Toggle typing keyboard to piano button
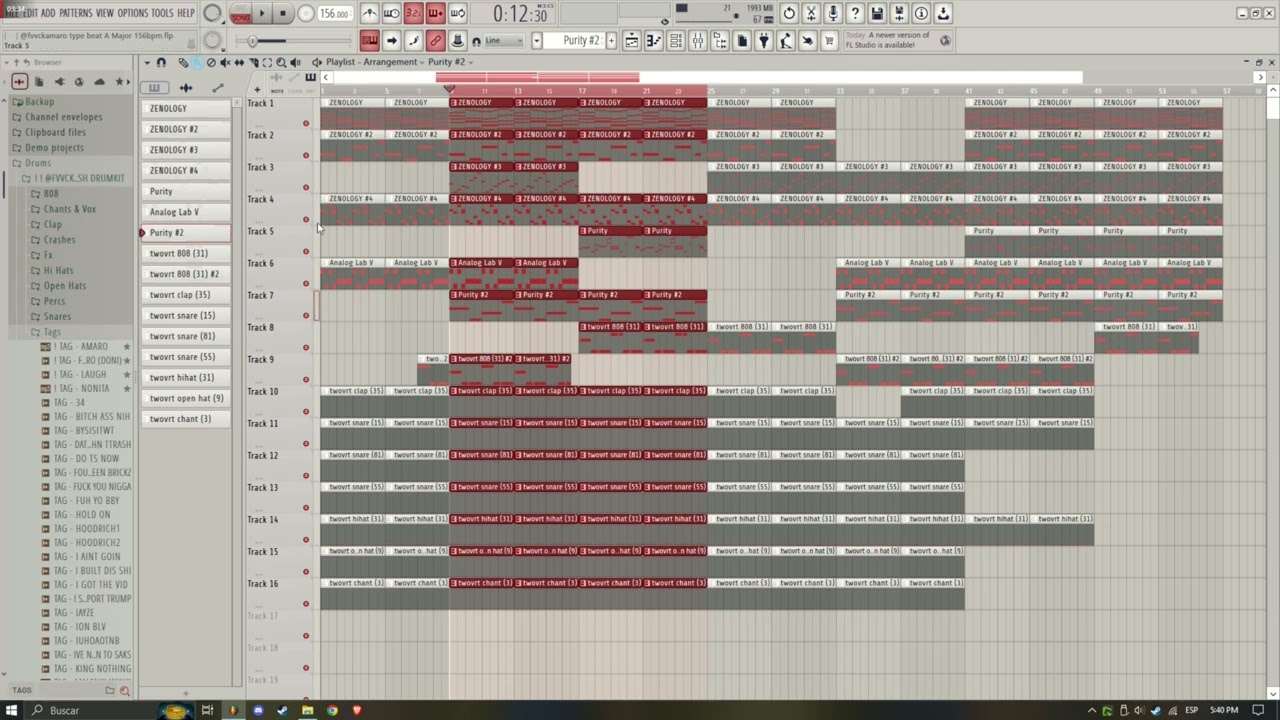Viewport: 1280px width, 720px height. click(x=369, y=41)
